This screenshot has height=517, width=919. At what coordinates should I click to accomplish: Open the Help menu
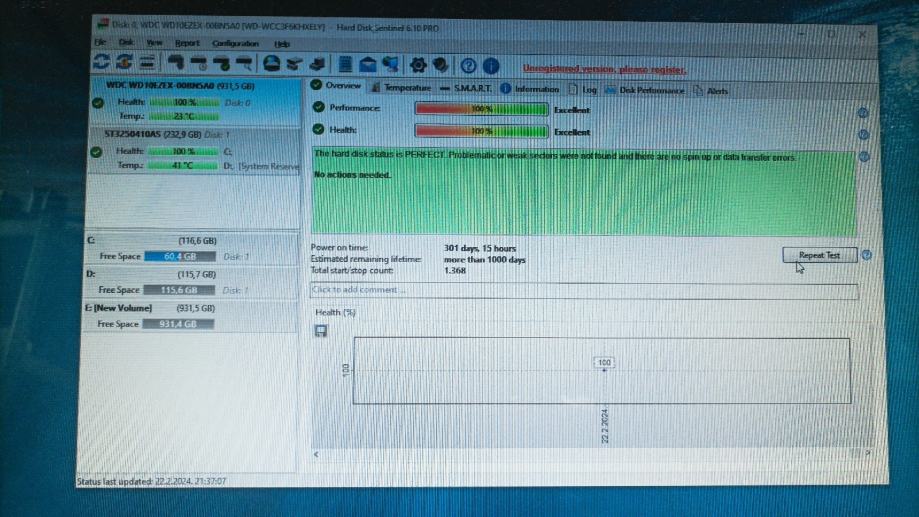pos(282,44)
